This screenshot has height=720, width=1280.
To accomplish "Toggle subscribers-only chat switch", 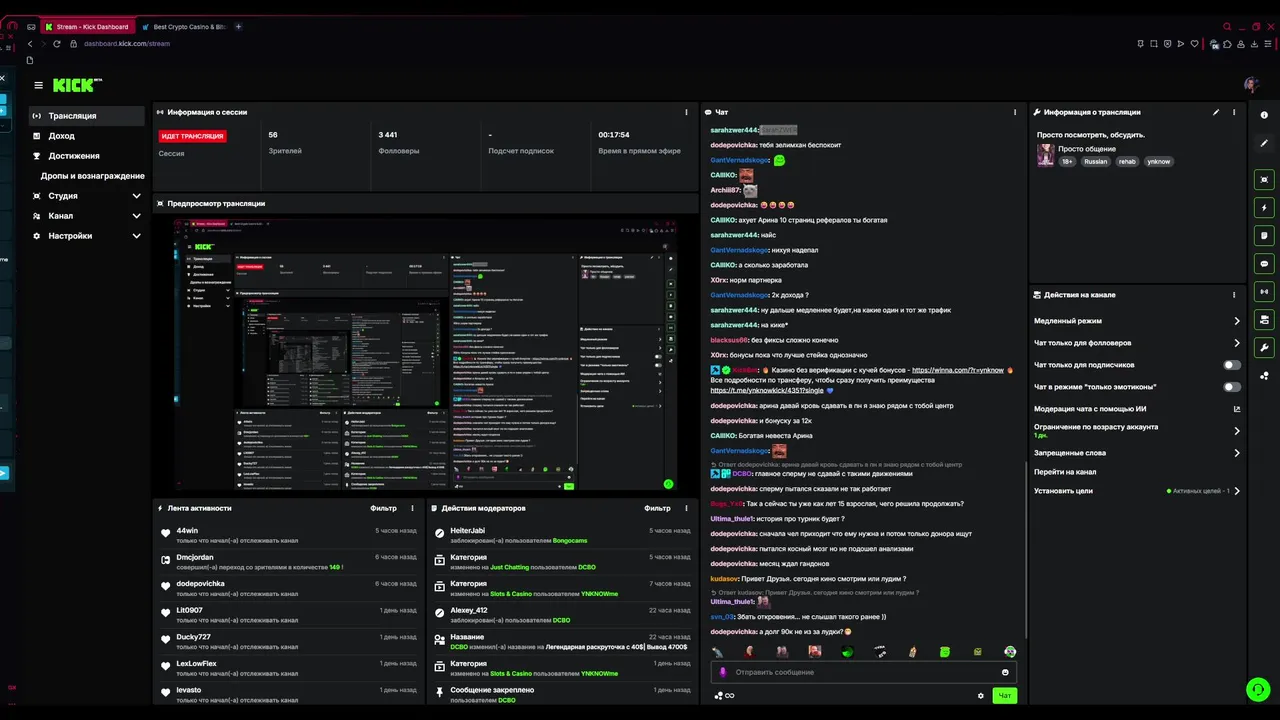I will (1232, 365).
